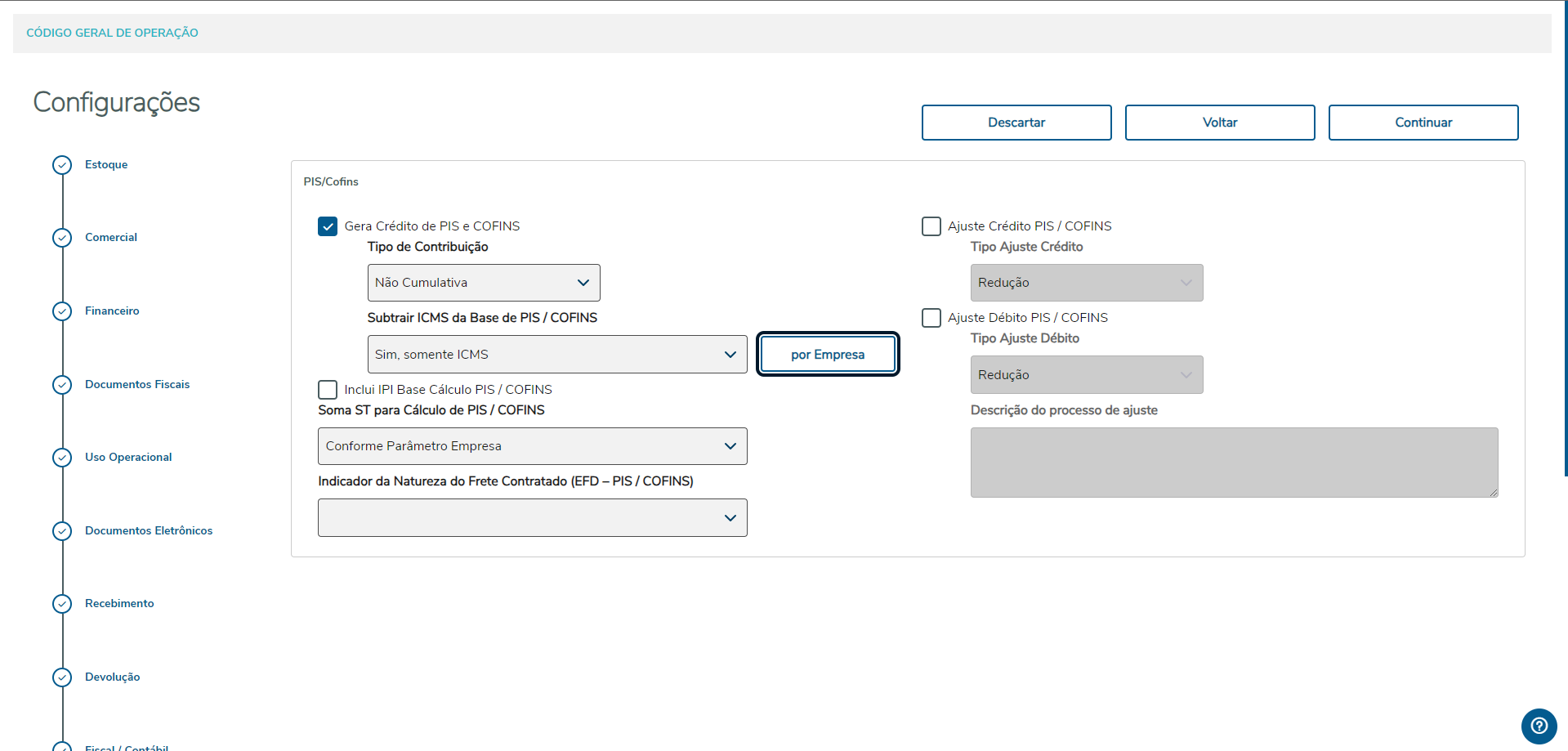Click the Financeiro step circle icon
This screenshot has width=1568, height=751.
tap(62, 311)
